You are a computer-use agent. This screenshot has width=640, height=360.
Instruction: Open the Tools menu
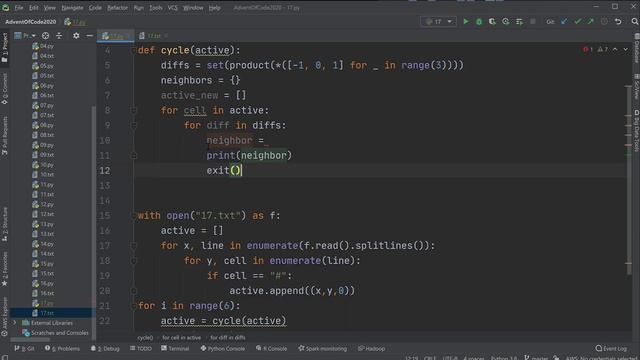coord(156,7)
